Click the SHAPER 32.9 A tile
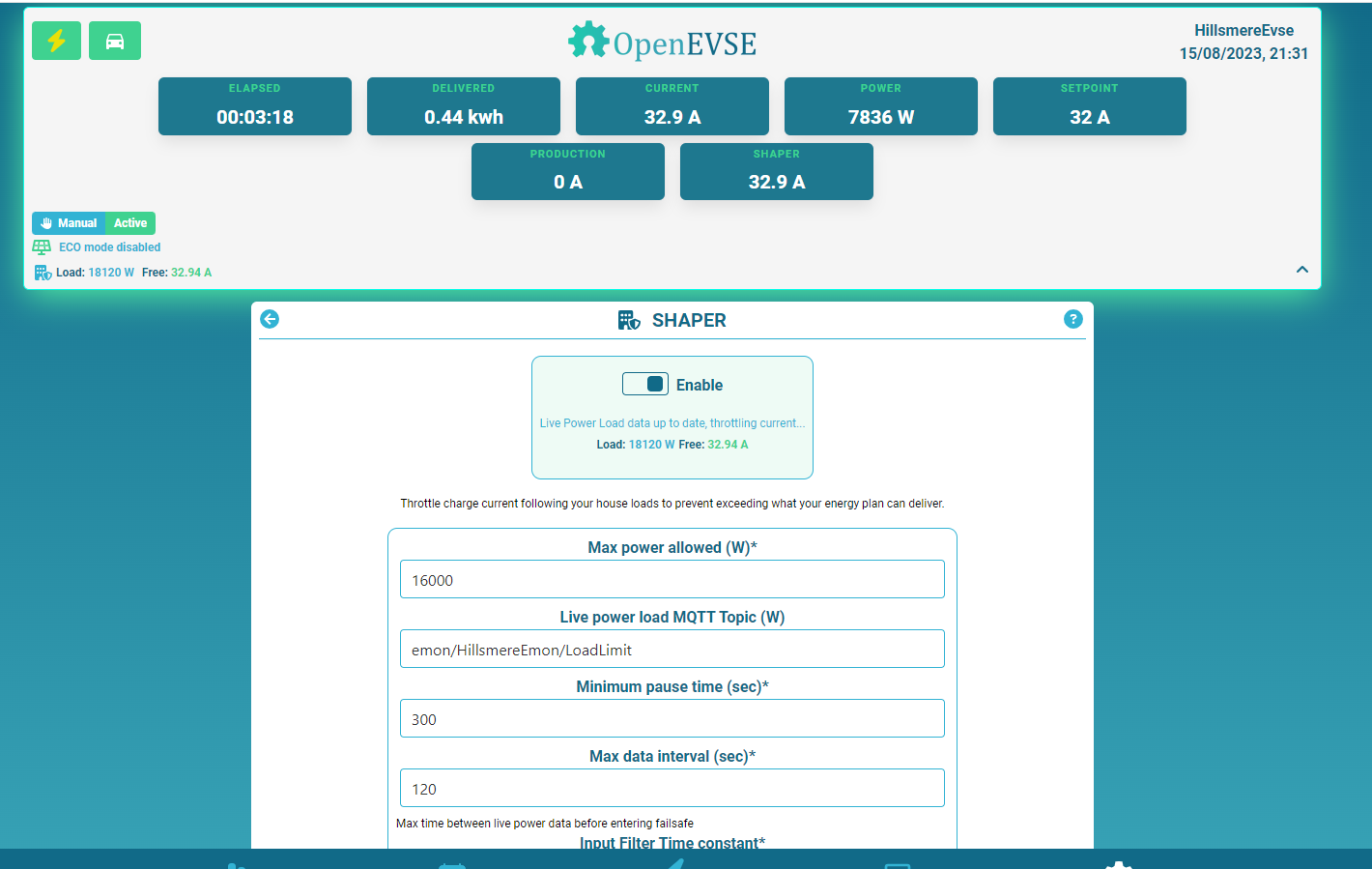The height and width of the screenshot is (869, 1372). [777, 172]
